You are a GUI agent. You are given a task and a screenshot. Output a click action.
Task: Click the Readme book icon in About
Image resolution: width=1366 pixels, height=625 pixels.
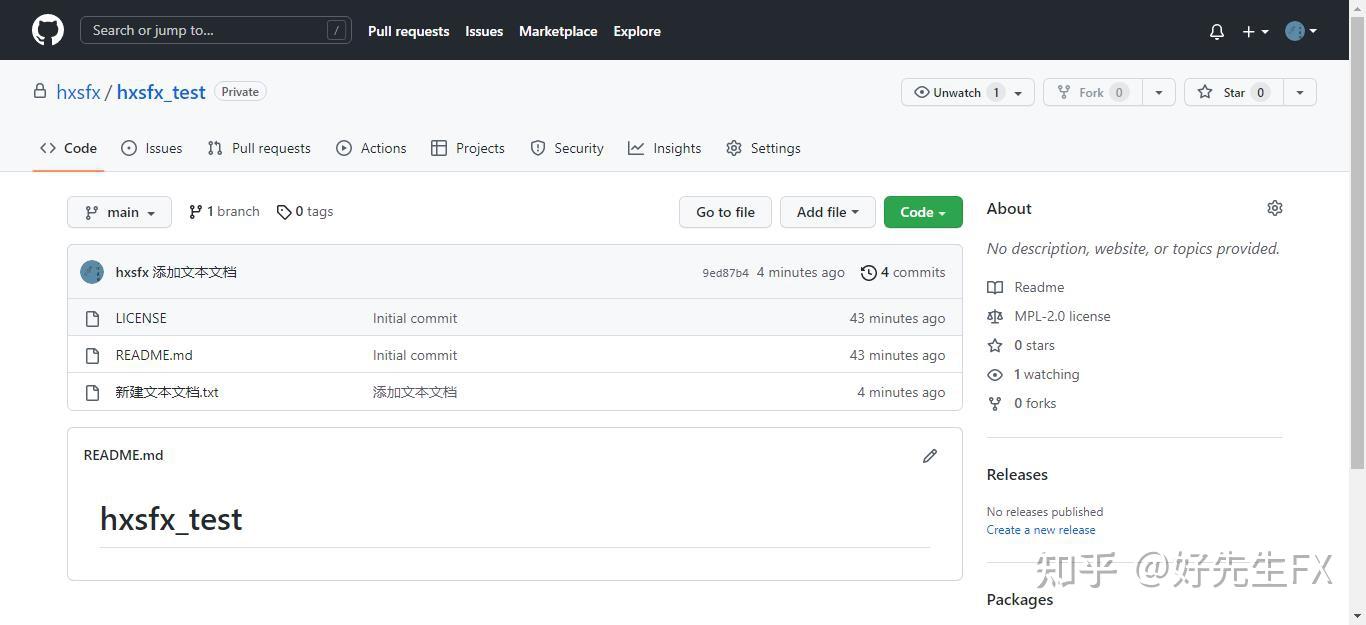[995, 287]
